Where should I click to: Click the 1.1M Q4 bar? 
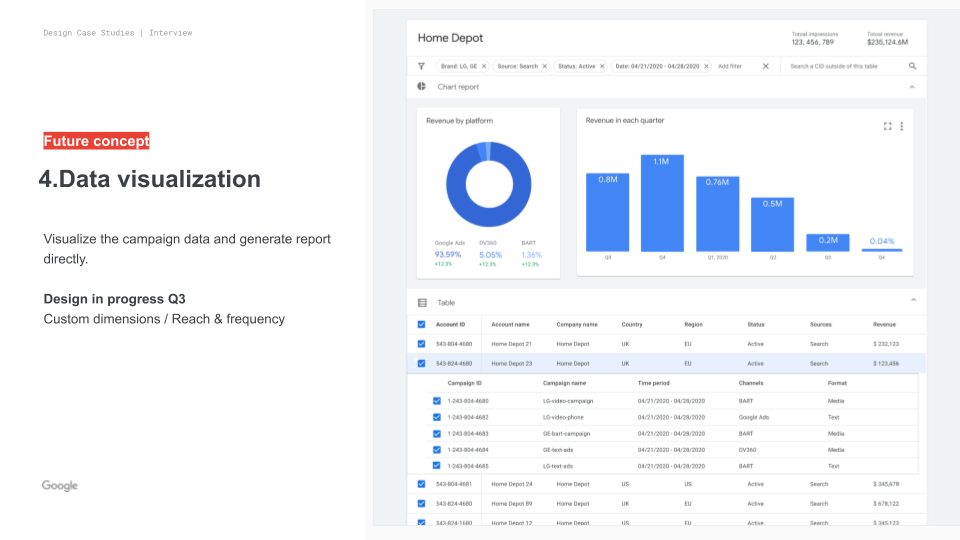click(662, 203)
